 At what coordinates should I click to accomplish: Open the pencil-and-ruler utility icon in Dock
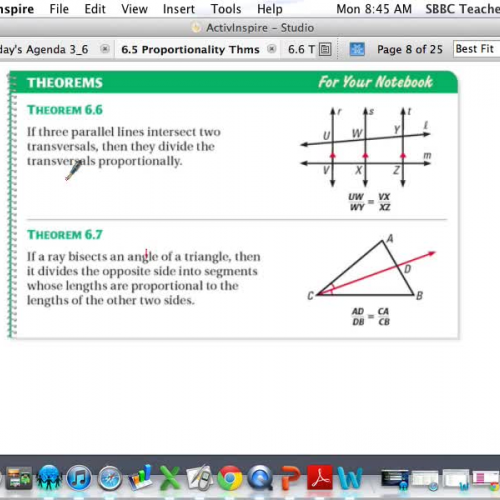(200, 478)
